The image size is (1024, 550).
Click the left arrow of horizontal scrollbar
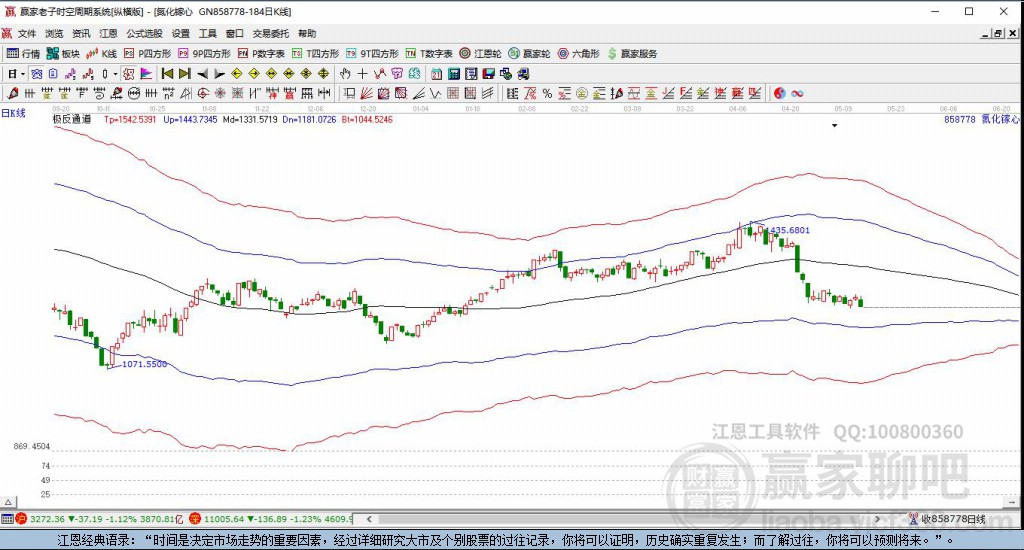[x=369, y=519]
